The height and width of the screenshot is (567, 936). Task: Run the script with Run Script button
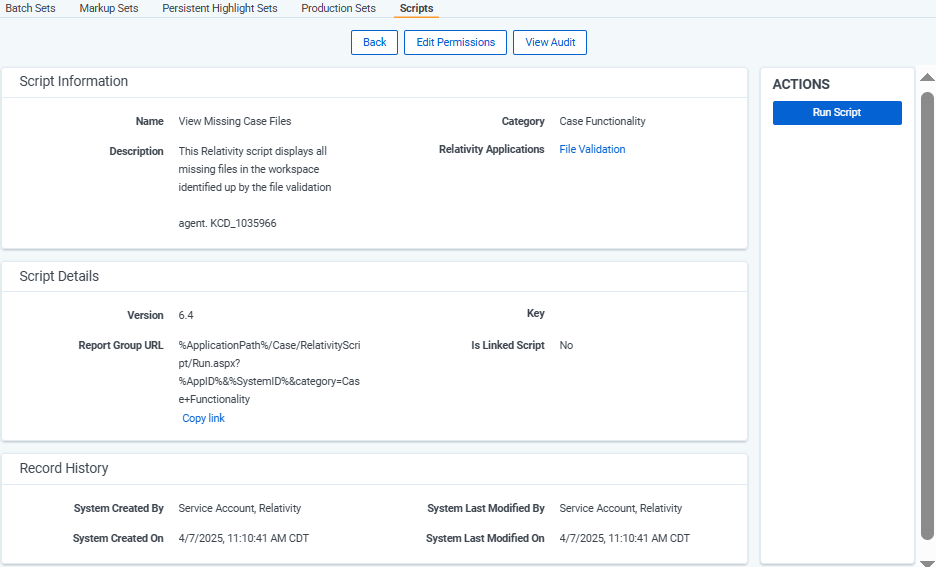coord(837,113)
